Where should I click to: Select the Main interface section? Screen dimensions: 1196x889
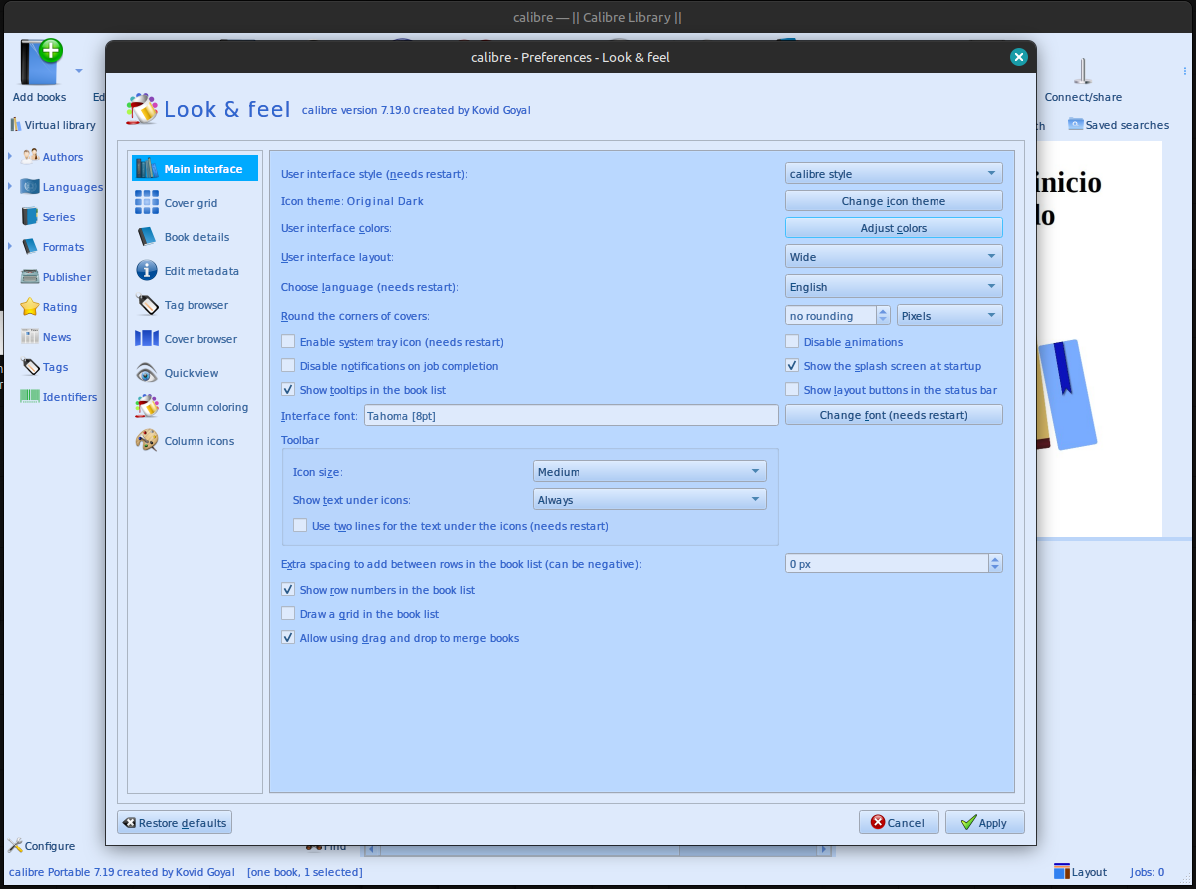tap(195, 168)
